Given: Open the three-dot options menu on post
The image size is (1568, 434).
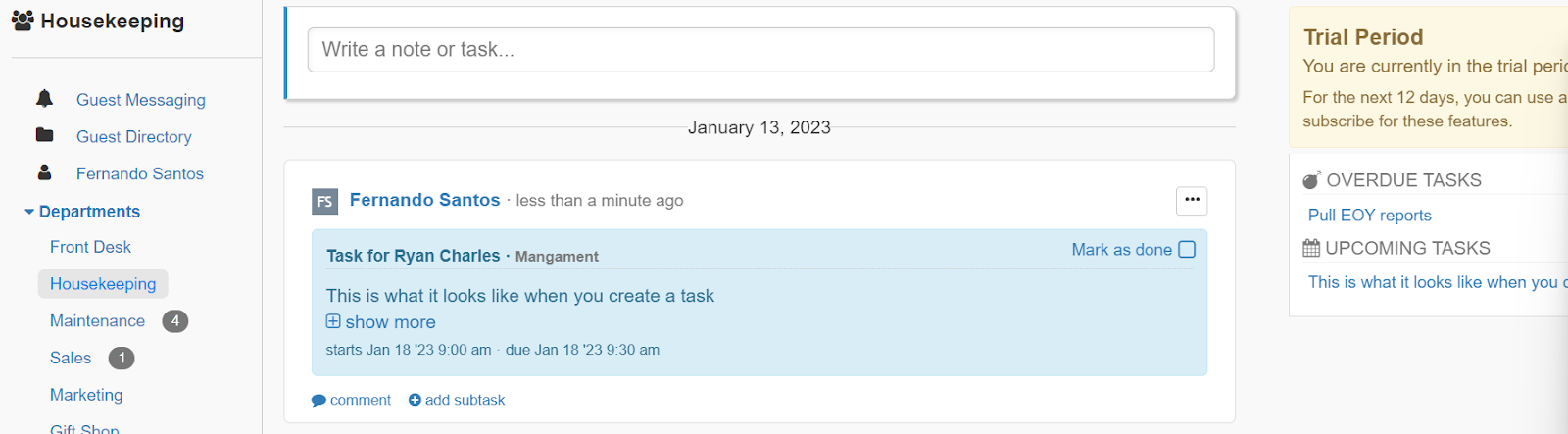Looking at the screenshot, I should [x=1192, y=200].
